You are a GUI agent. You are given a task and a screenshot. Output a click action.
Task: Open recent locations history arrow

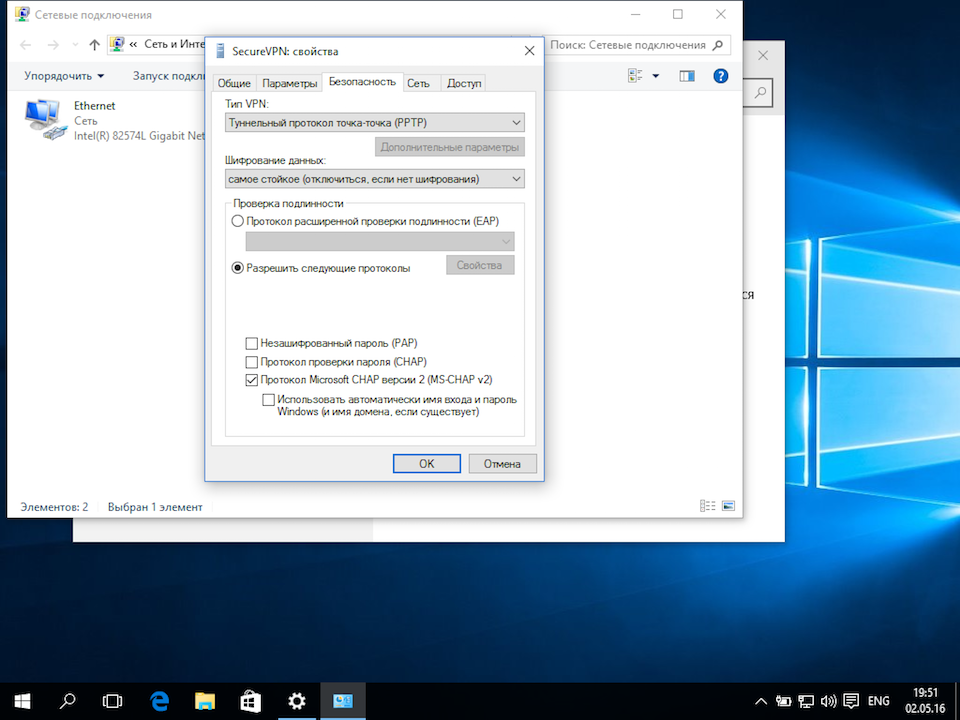(75, 45)
